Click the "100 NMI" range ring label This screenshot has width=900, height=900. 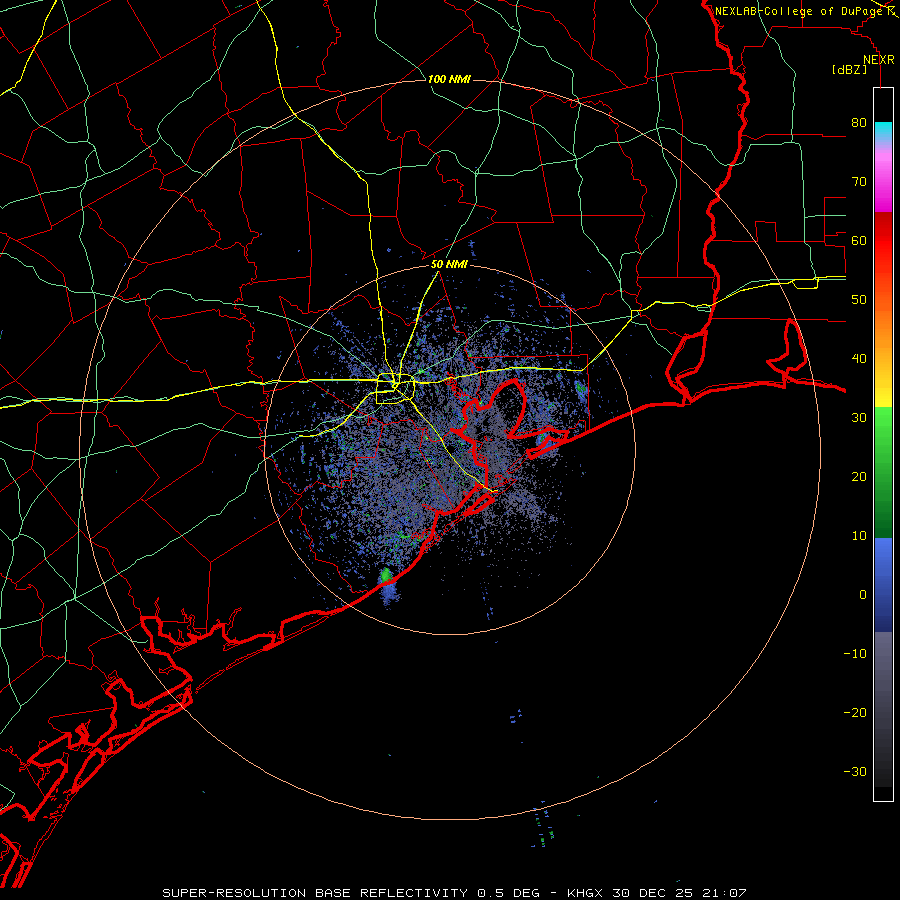449,79
